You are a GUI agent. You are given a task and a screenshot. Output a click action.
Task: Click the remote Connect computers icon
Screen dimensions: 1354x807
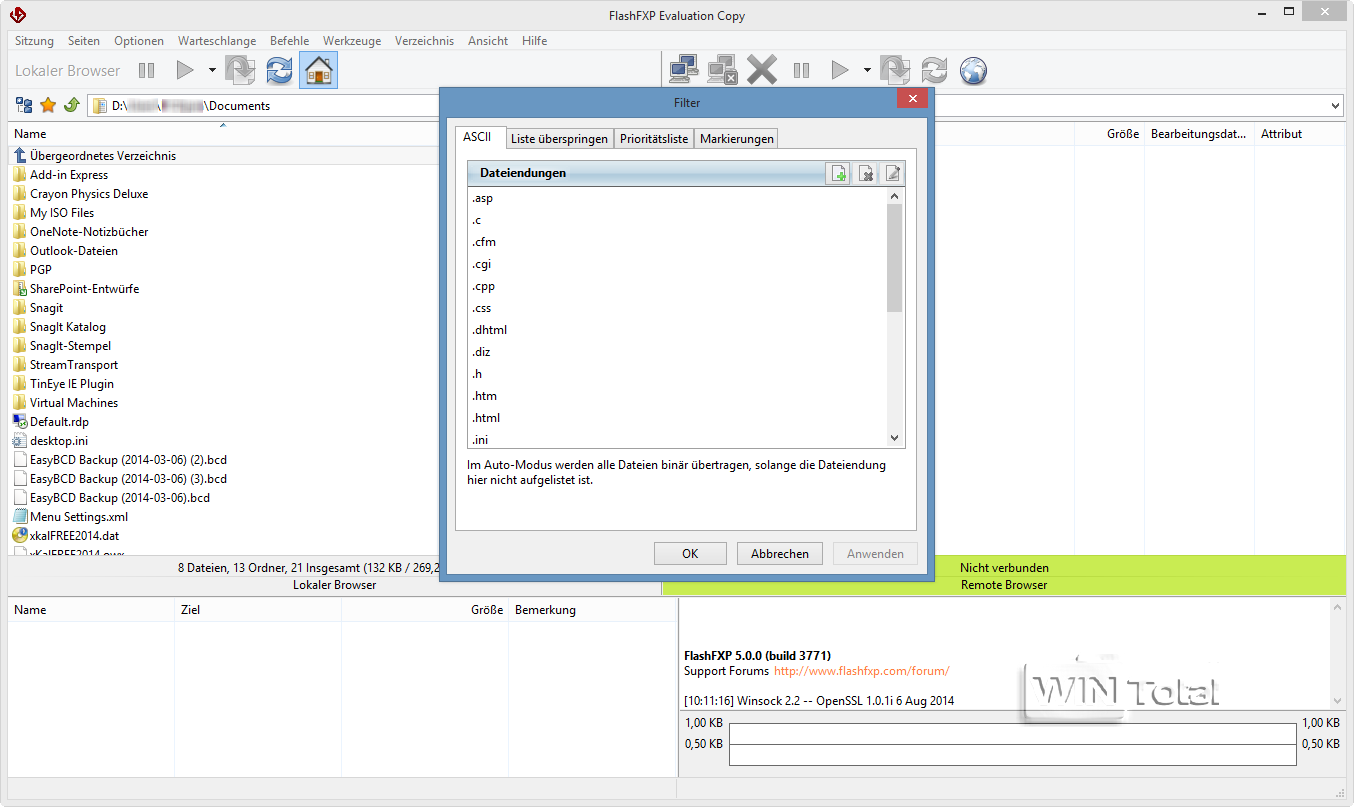683,70
